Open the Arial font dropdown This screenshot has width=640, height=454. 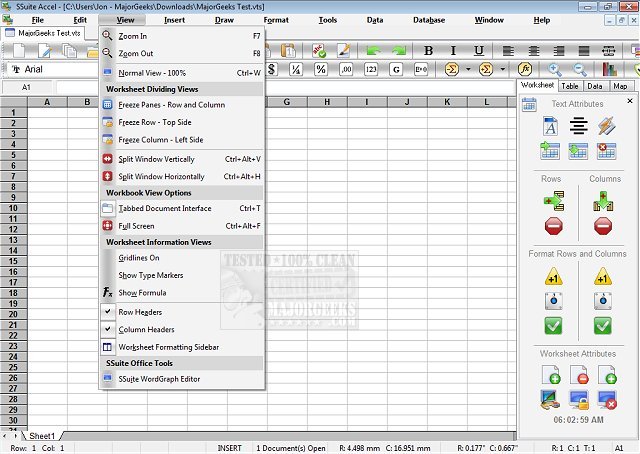click(53, 69)
